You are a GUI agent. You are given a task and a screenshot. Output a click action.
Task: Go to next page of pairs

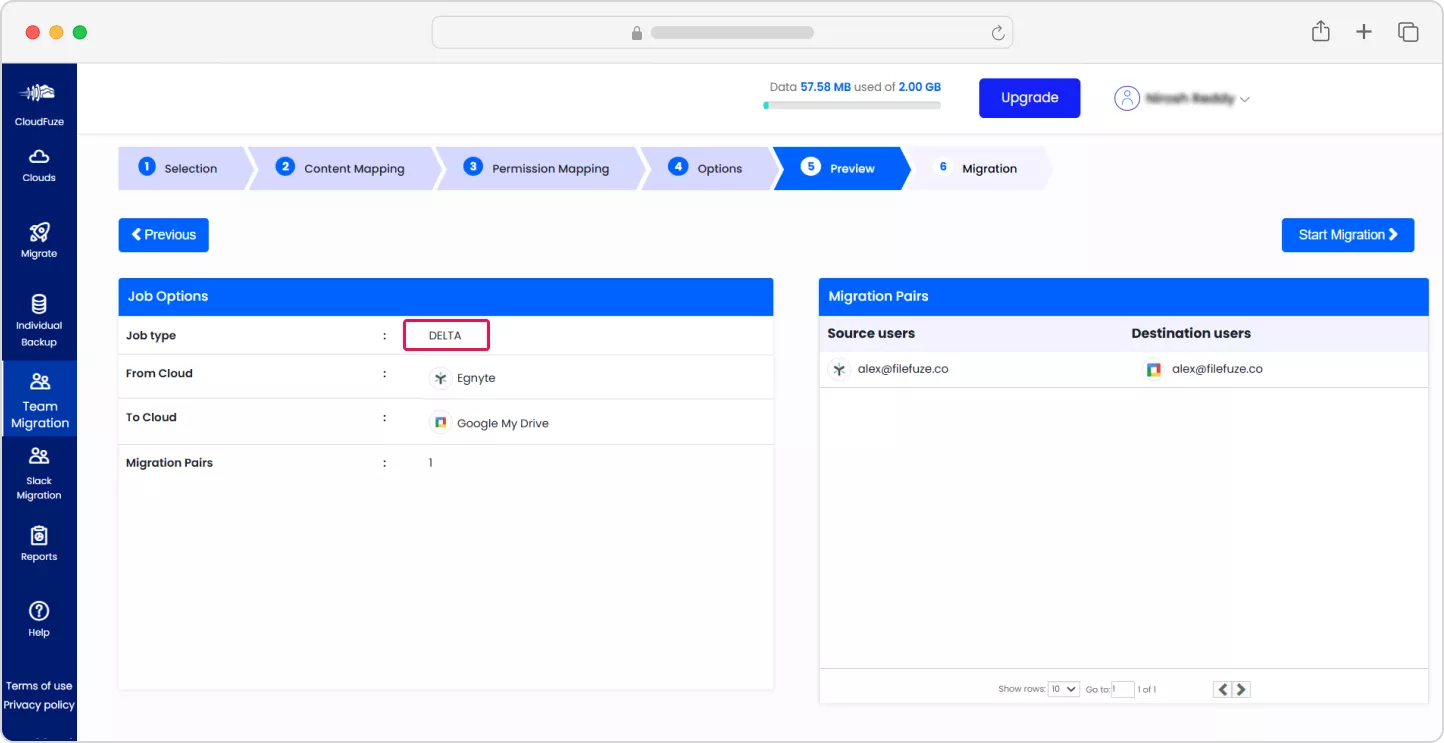coord(1241,689)
